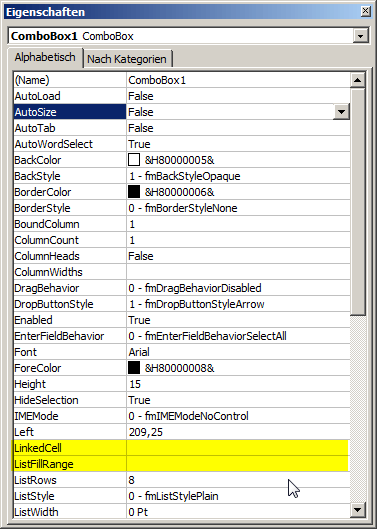Image resolution: width=377 pixels, height=529 pixels.
Task: Select the Height property
Action: coord(70,384)
